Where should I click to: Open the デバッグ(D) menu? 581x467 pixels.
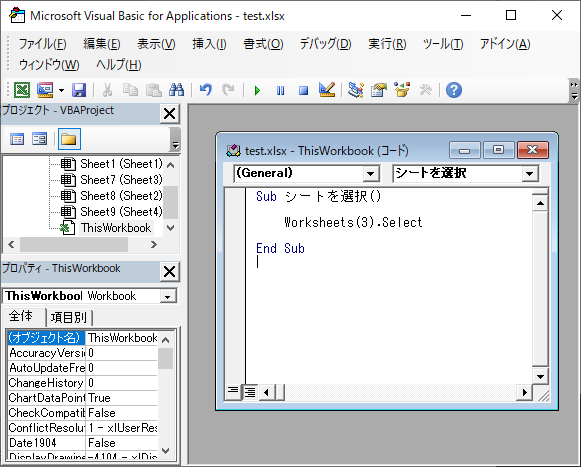point(325,44)
